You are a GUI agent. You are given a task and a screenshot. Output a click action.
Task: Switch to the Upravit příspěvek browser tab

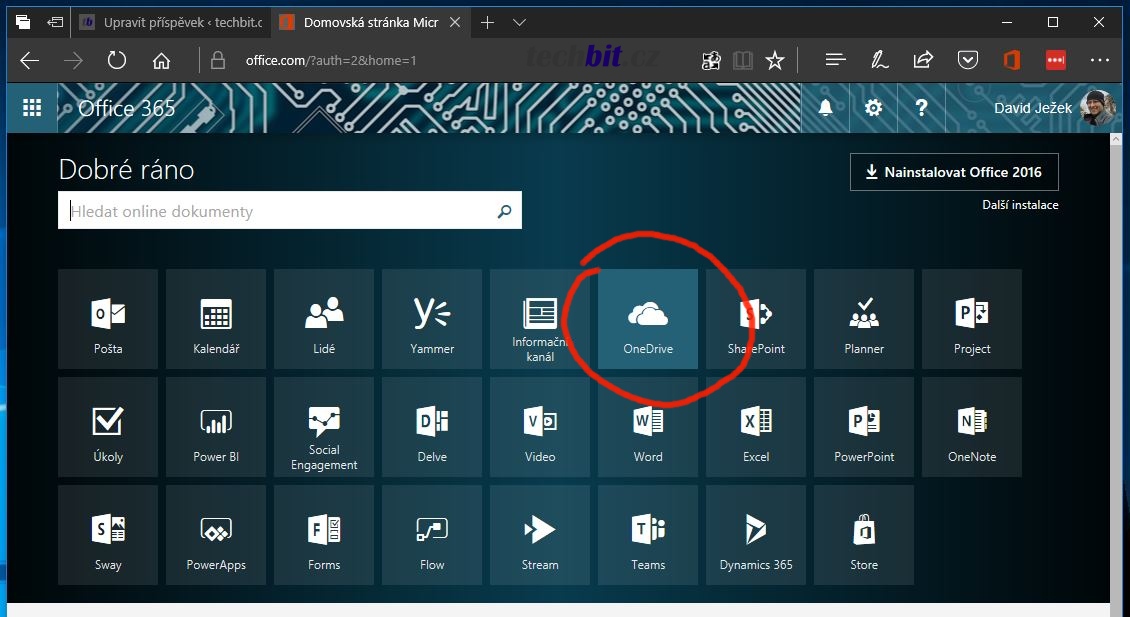click(x=170, y=22)
